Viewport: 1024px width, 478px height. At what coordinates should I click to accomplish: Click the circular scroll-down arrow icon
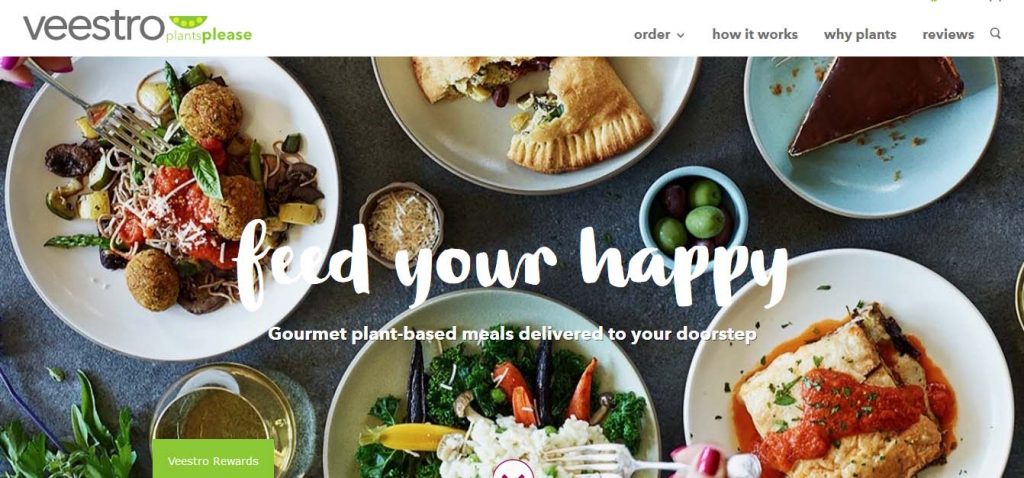point(513,468)
